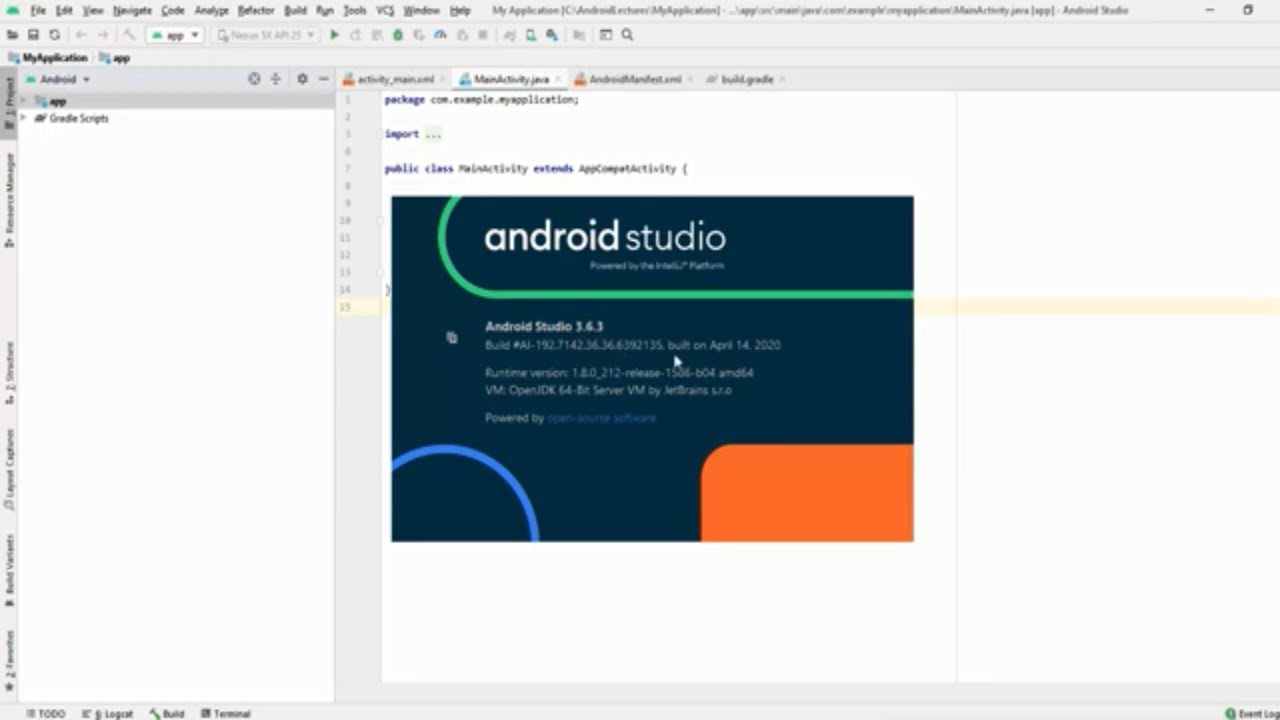Screen dimensions: 1280x720
Task: Open the Build menu
Action: (x=295, y=10)
